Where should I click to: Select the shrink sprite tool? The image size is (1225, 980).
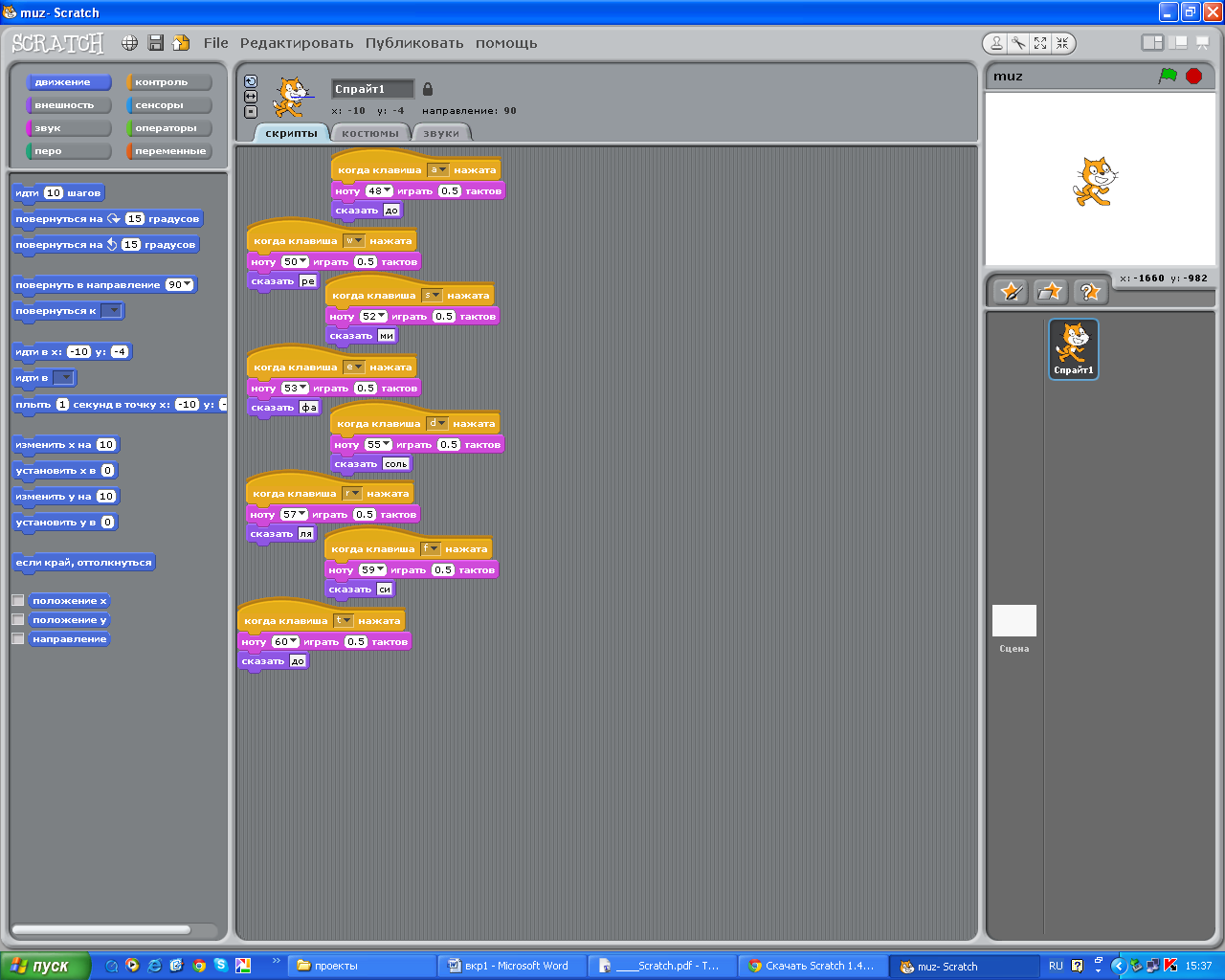coord(1062,43)
